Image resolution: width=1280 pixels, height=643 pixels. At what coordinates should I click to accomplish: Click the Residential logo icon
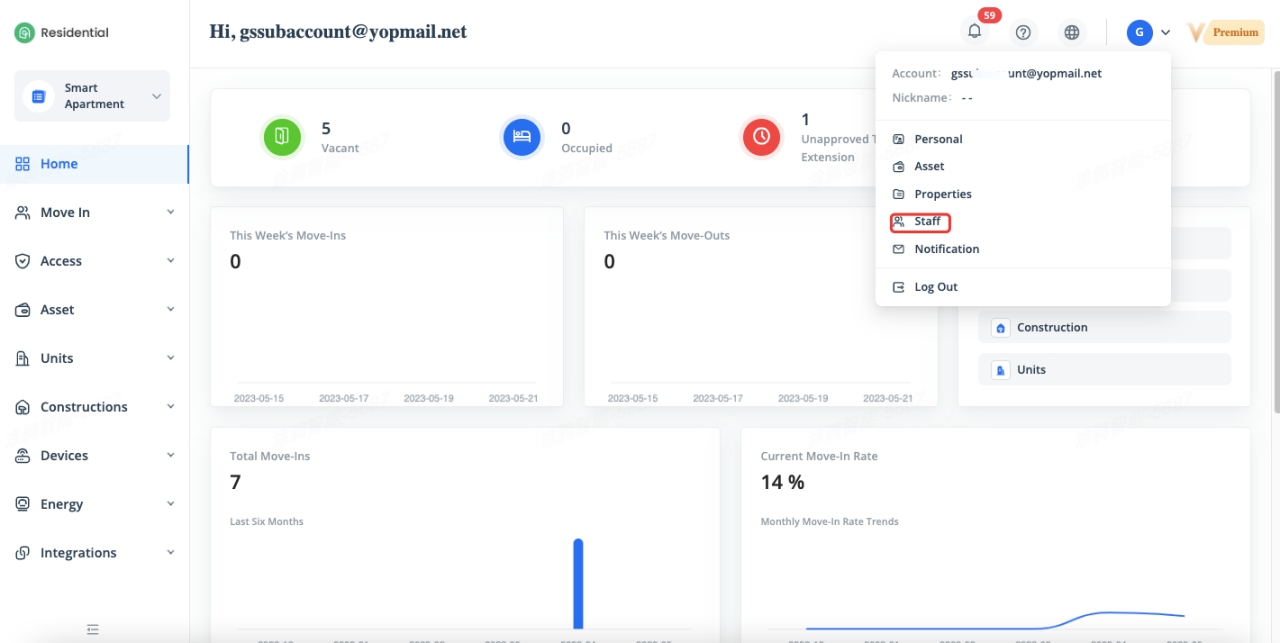pos(24,33)
